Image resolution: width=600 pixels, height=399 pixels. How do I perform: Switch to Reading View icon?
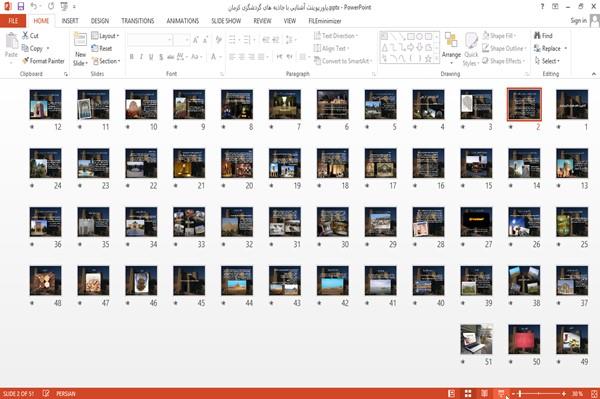click(x=484, y=393)
